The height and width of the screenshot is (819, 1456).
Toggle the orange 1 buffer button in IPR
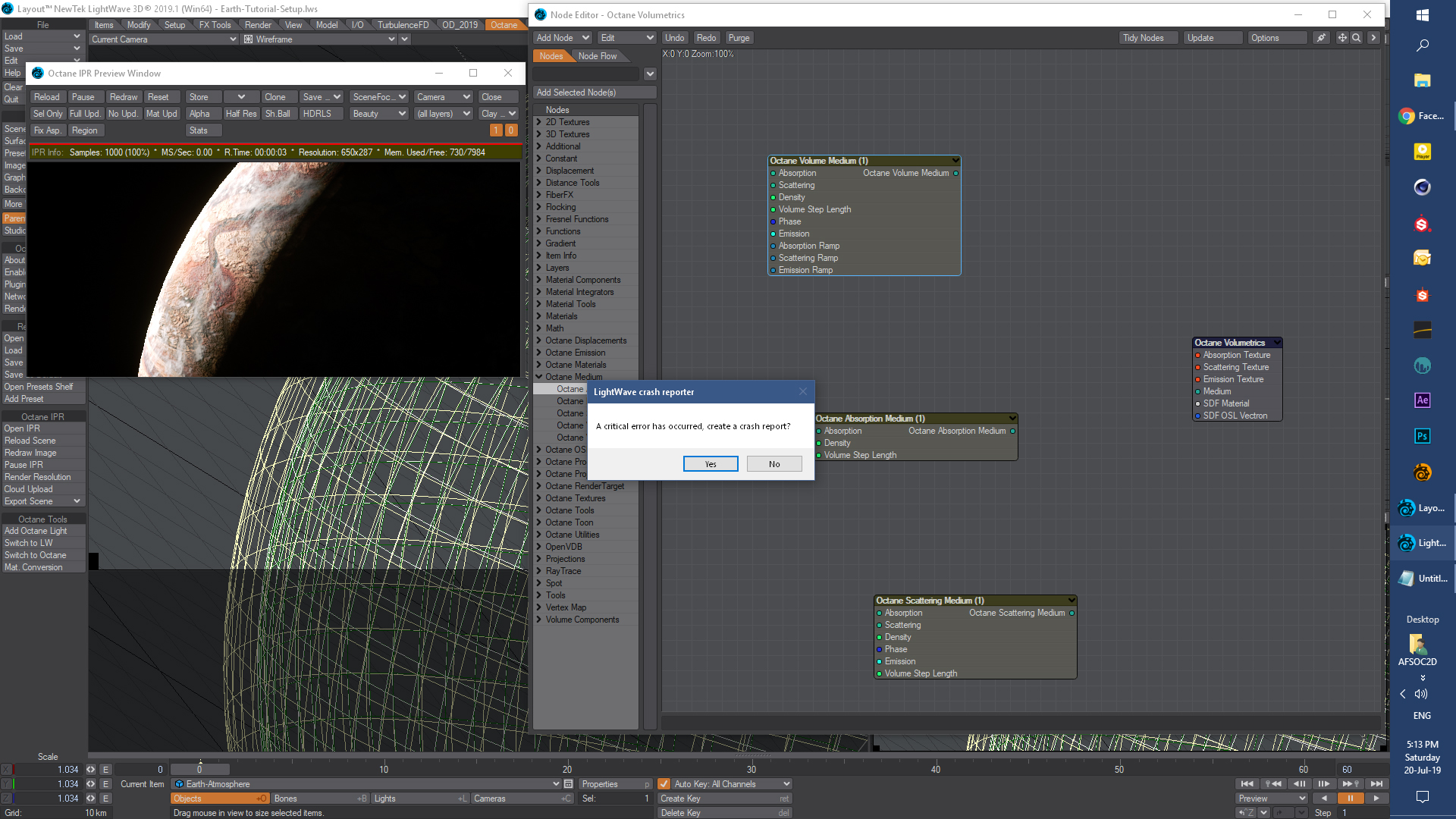(496, 130)
